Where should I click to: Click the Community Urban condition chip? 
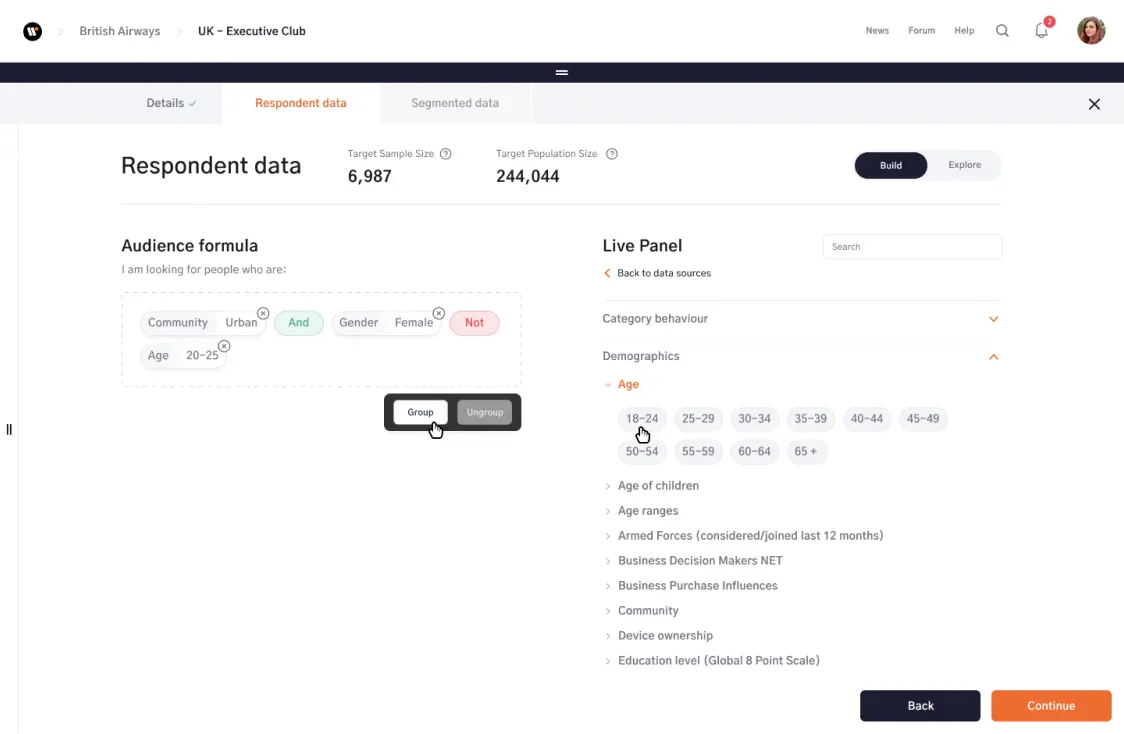(203, 323)
